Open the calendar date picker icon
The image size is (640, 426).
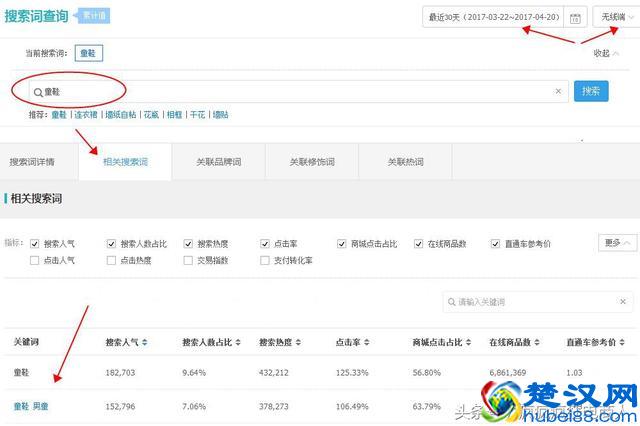click(575, 18)
